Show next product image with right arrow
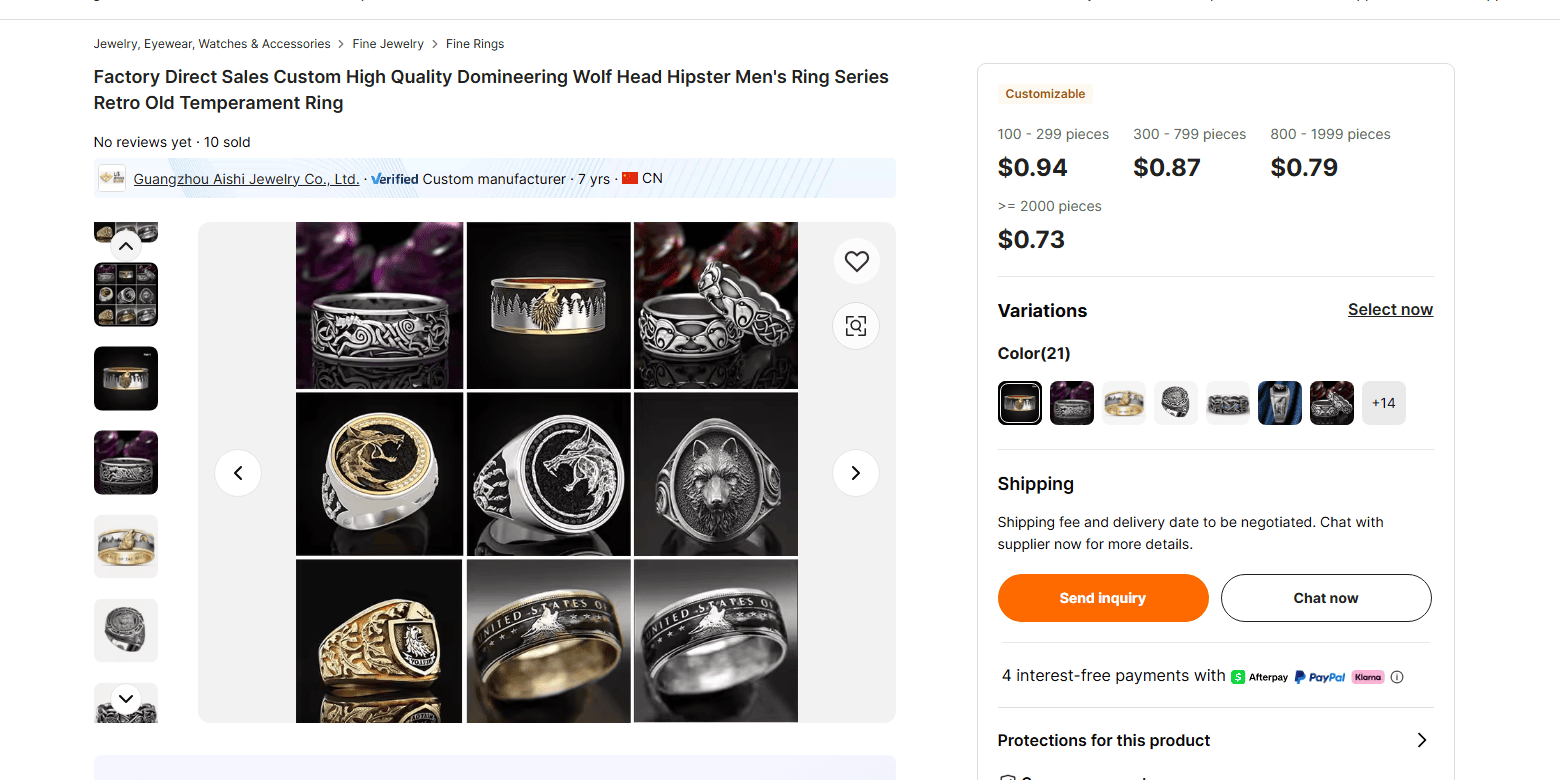Screen dimensions: 1560x780 coord(855,473)
